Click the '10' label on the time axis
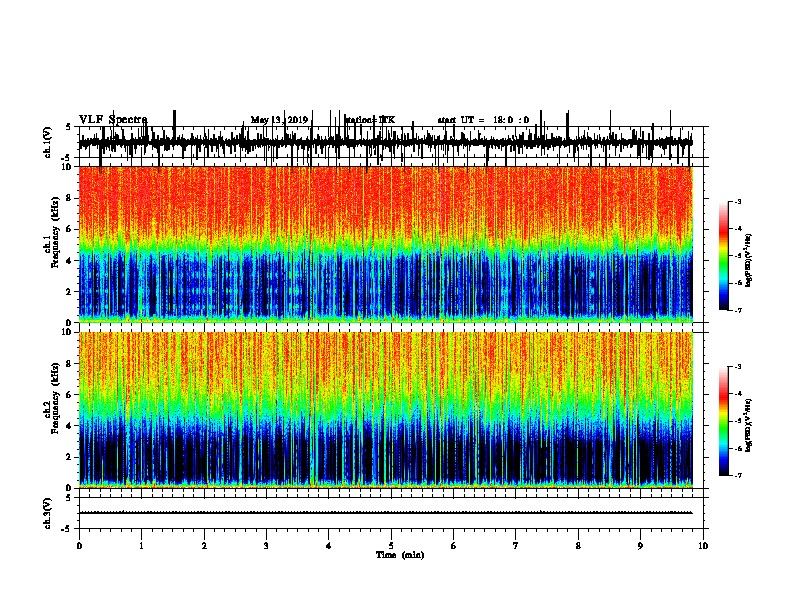The width and height of the screenshot is (792, 612). pyautogui.click(x=703, y=546)
